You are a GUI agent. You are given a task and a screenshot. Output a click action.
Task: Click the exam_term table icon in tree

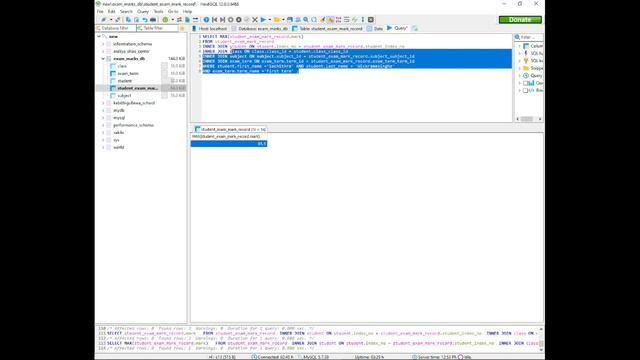click(x=113, y=73)
